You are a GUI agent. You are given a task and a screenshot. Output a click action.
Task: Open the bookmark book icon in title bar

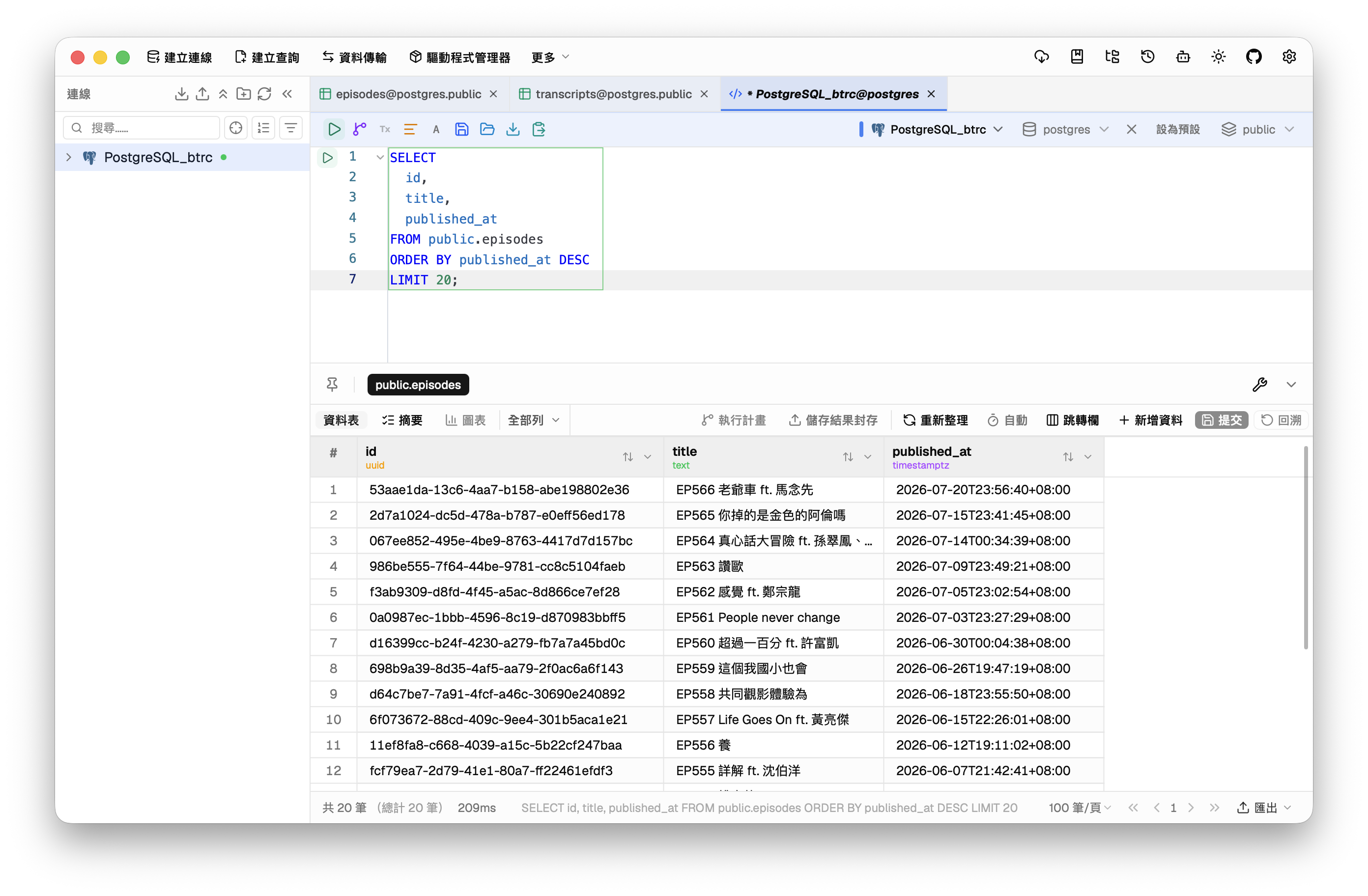click(1077, 57)
